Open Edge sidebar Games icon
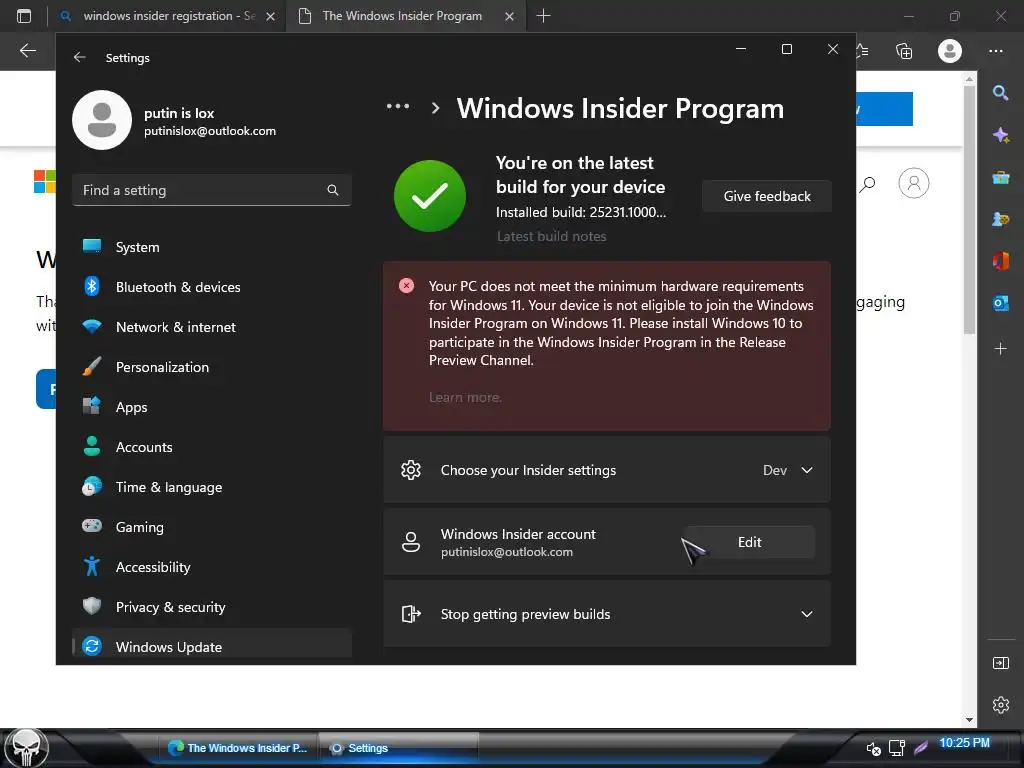1024x768 pixels. point(1000,219)
